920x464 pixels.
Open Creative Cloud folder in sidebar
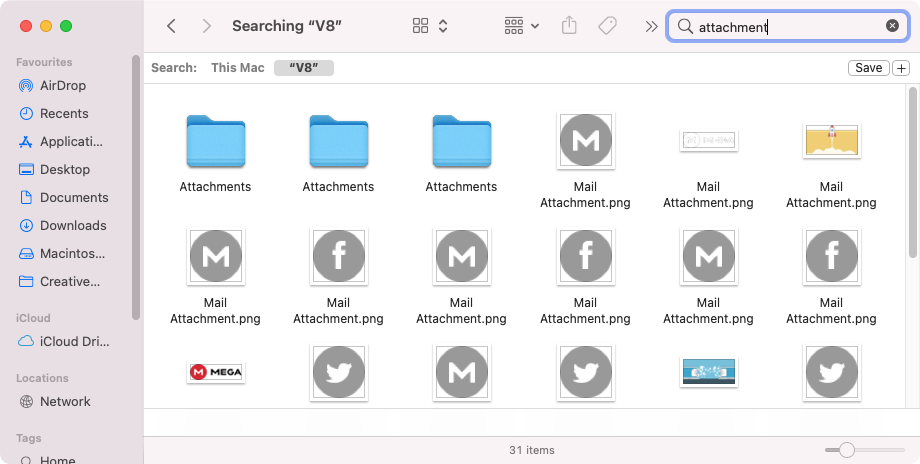click(69, 282)
